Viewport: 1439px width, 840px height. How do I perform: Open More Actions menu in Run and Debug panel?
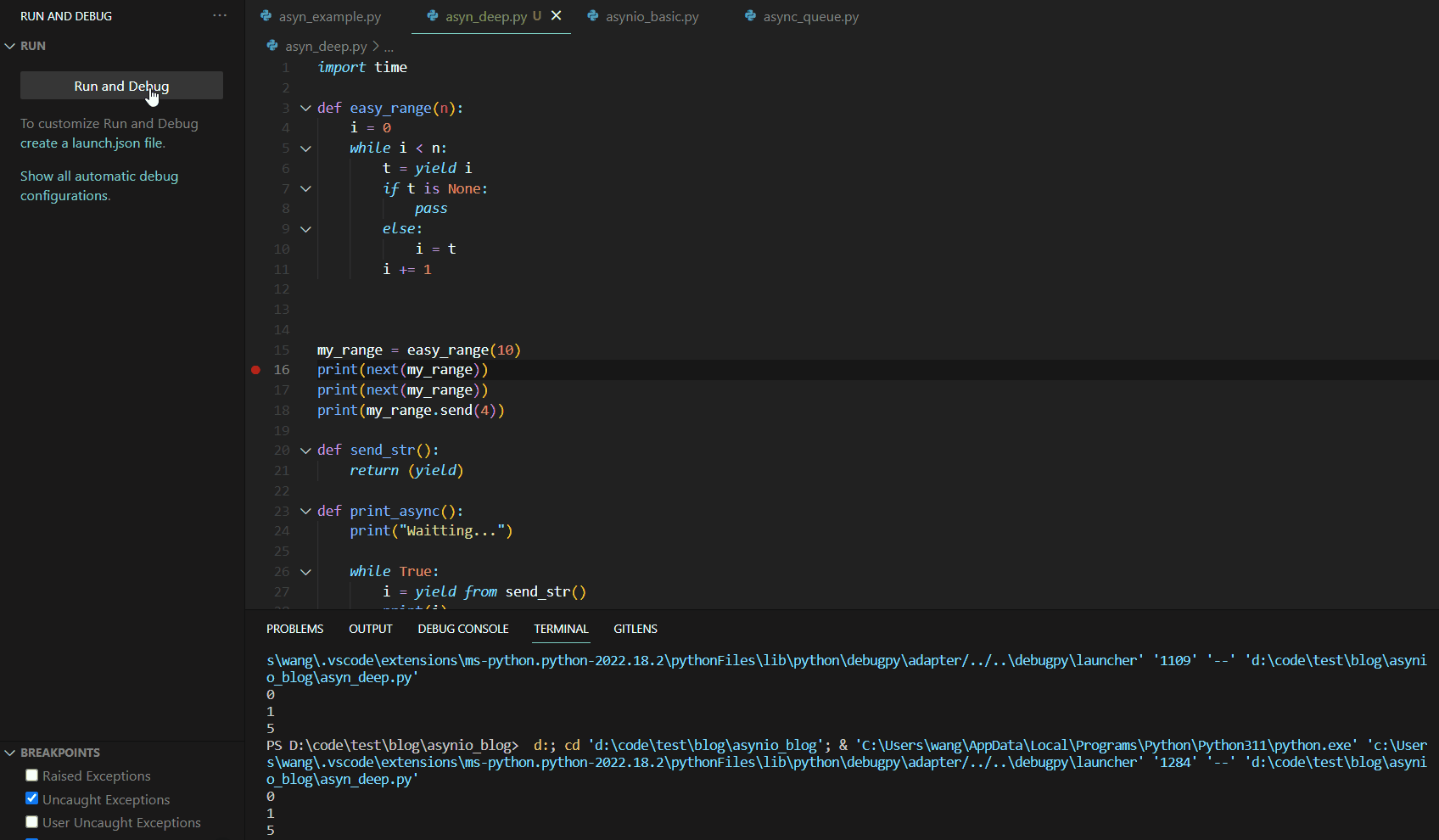pos(220,15)
